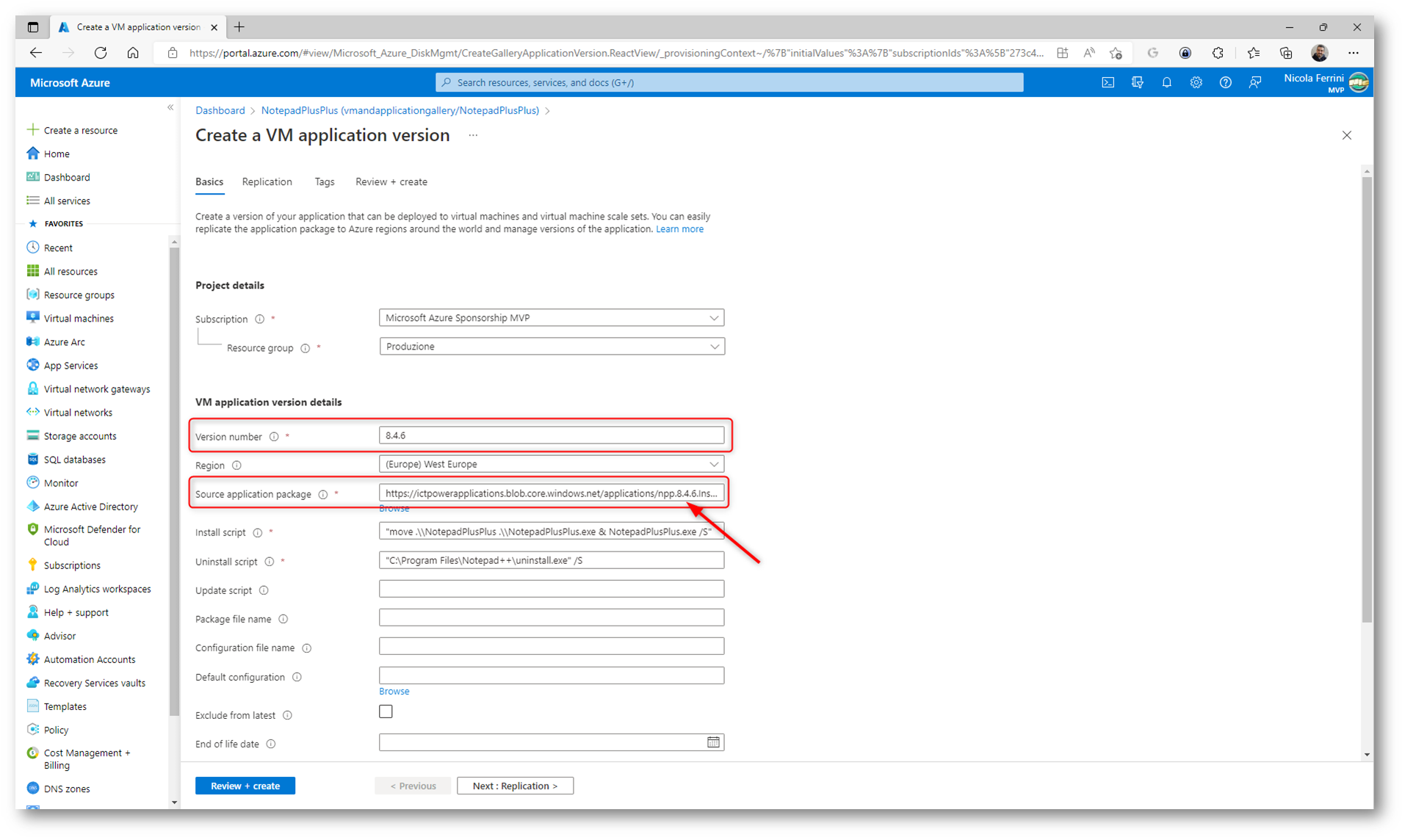Open Create a resource in sidebar
The height and width of the screenshot is (840, 1405).
tap(80, 131)
